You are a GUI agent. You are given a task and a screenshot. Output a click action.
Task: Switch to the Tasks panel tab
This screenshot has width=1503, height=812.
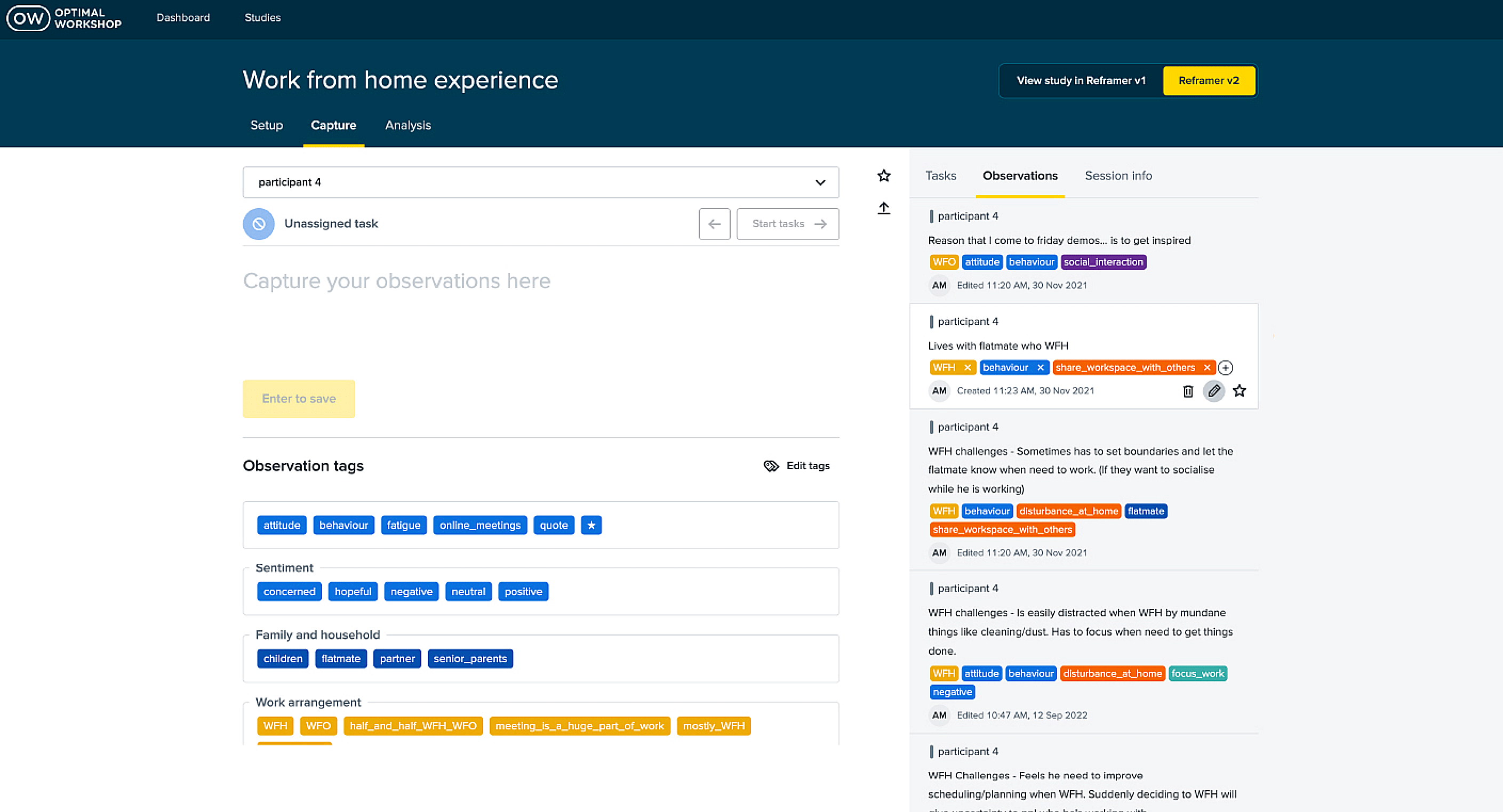tap(940, 176)
